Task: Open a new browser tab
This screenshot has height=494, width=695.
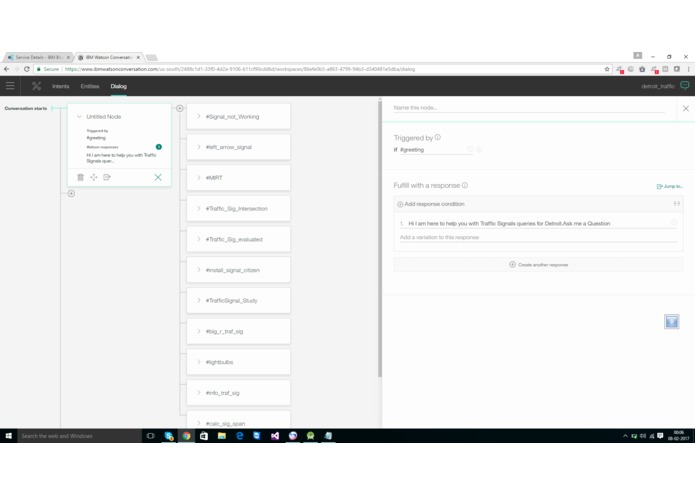Action: [152, 58]
